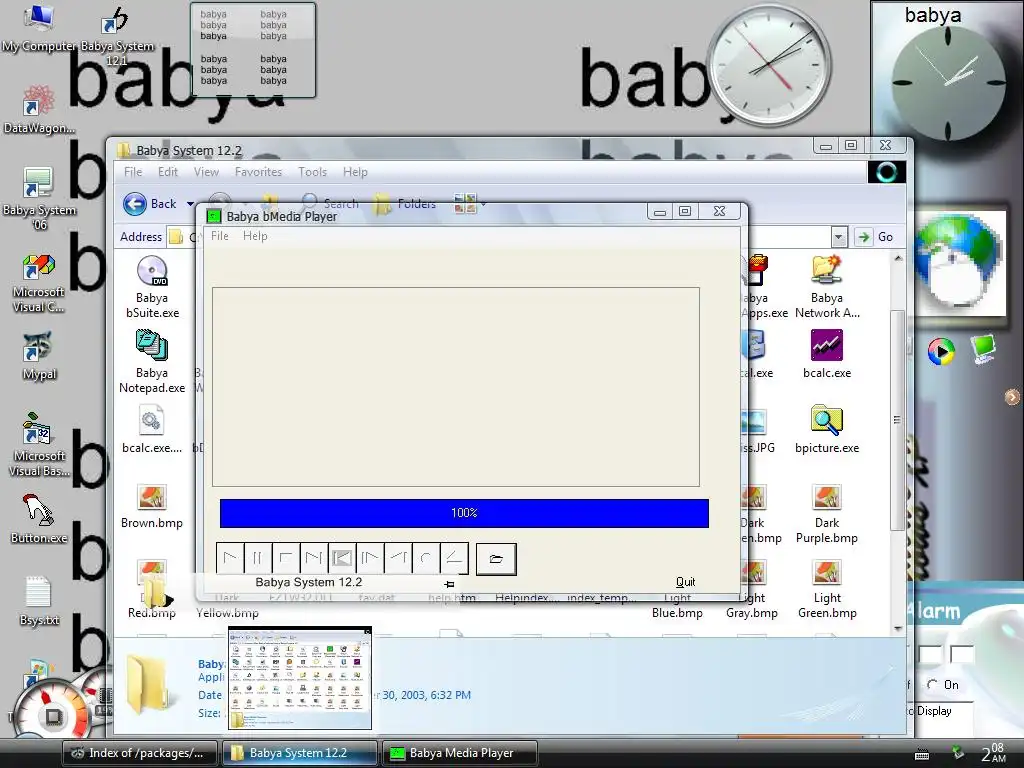Open the Microsoft Visual C... desktop shortcut
1024x768 pixels.
(x=39, y=283)
